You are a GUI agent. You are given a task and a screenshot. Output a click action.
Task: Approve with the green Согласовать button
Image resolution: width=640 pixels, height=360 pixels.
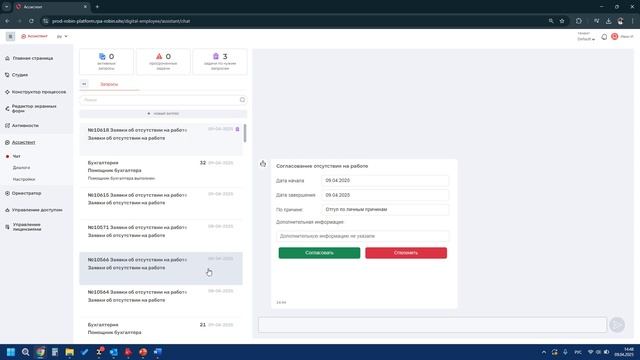(319, 253)
